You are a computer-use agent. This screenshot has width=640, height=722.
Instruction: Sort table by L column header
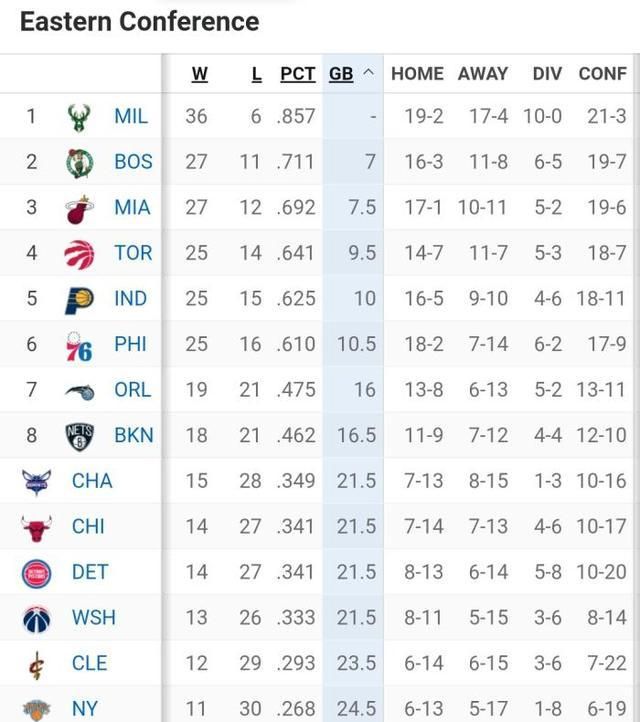(x=257, y=73)
